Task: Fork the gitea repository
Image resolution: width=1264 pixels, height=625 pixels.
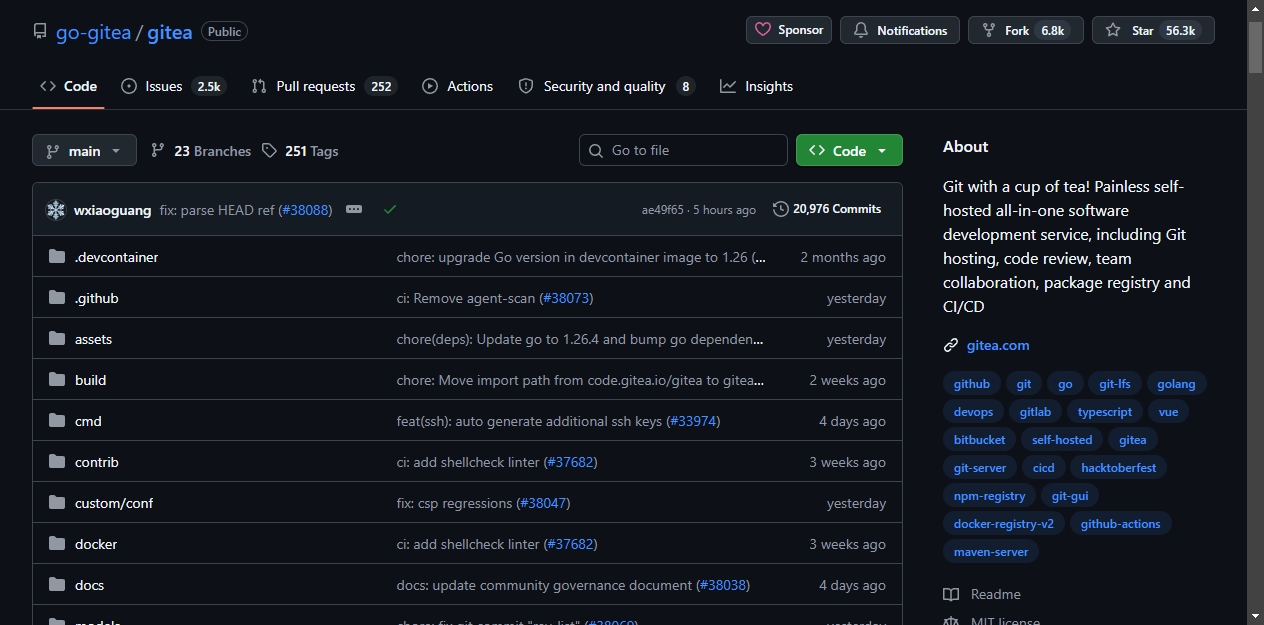Action: click(1026, 30)
